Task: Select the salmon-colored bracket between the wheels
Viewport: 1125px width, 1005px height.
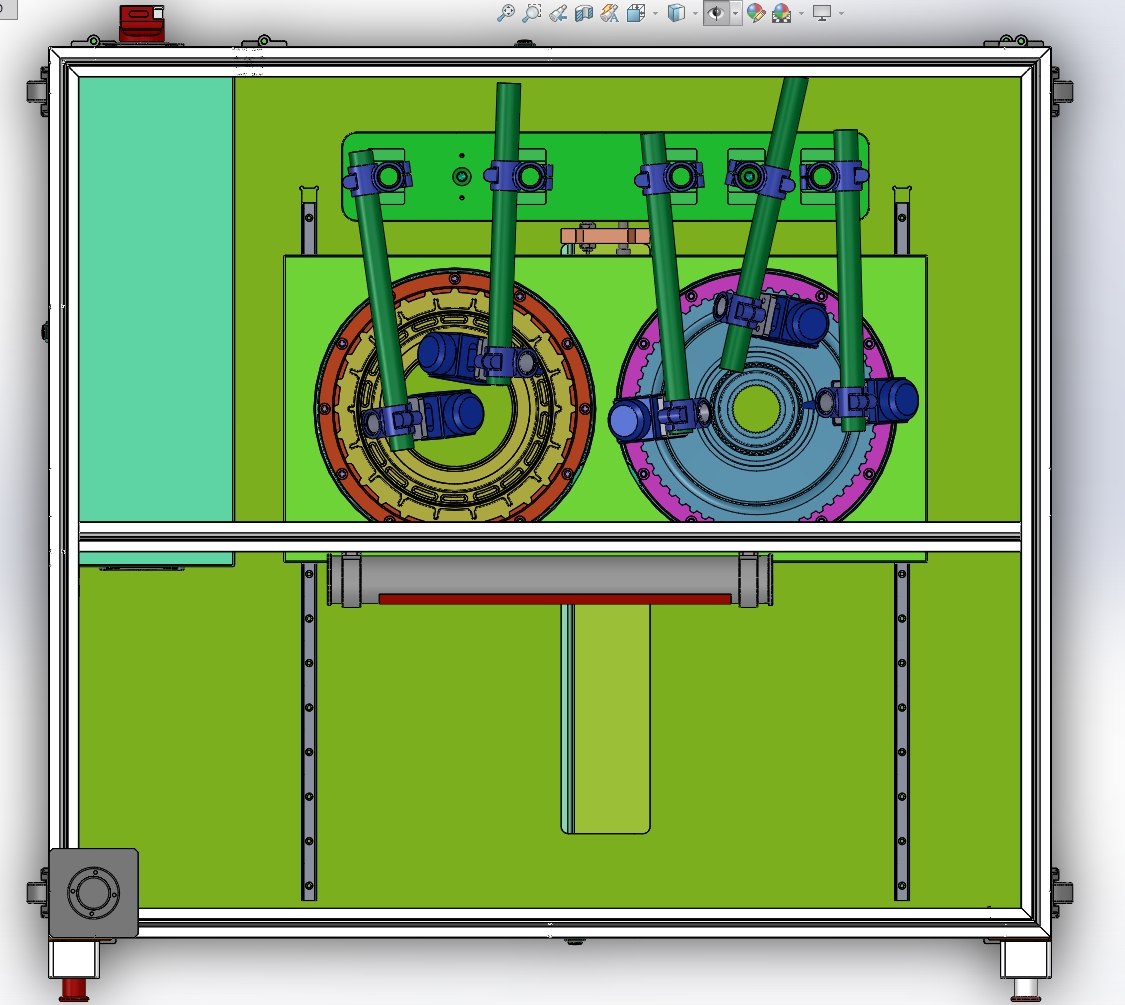Action: click(x=605, y=236)
